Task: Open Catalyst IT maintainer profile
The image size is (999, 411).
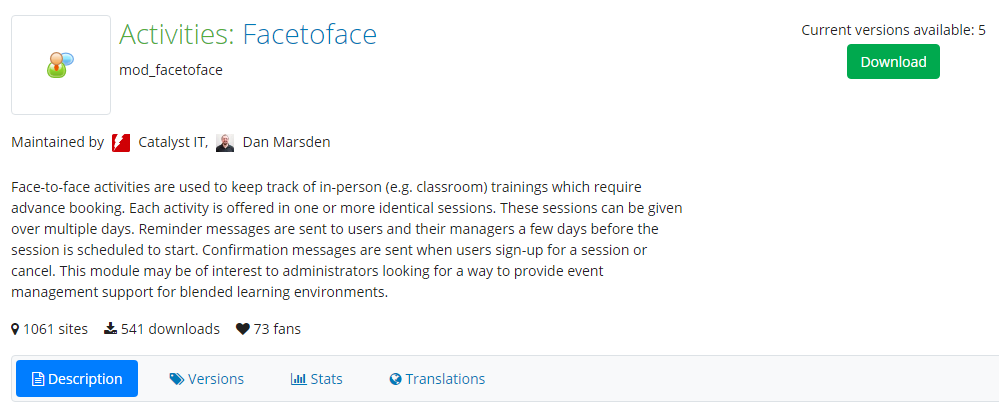Action: click(171, 143)
